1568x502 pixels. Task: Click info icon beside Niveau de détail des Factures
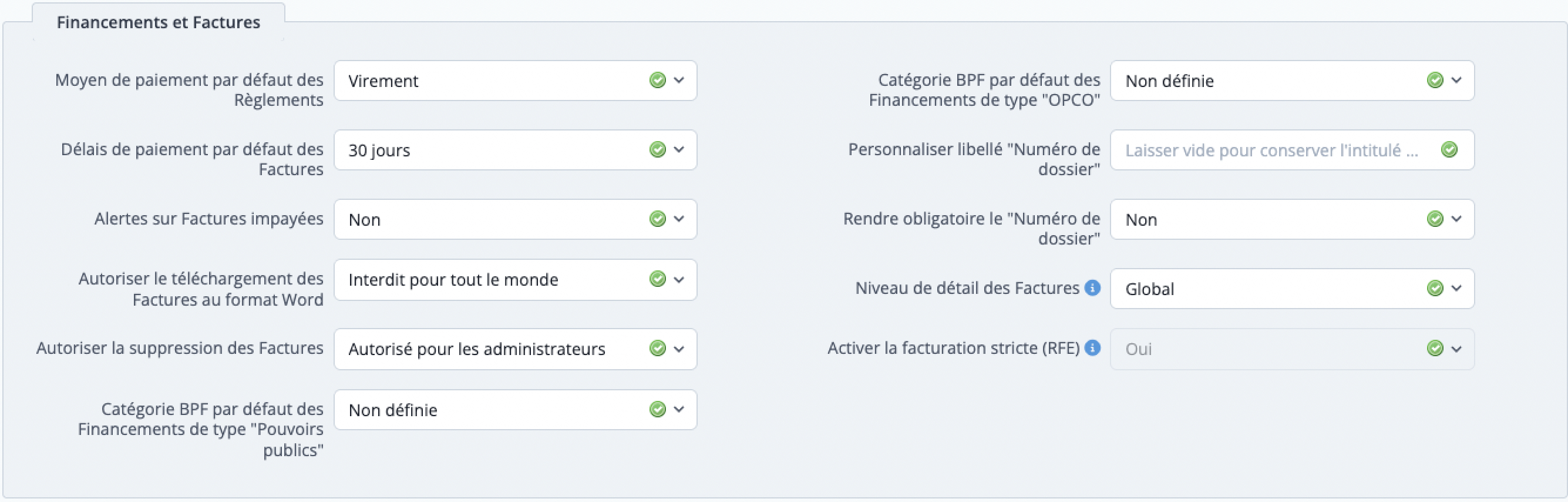pyautogui.click(x=1093, y=287)
